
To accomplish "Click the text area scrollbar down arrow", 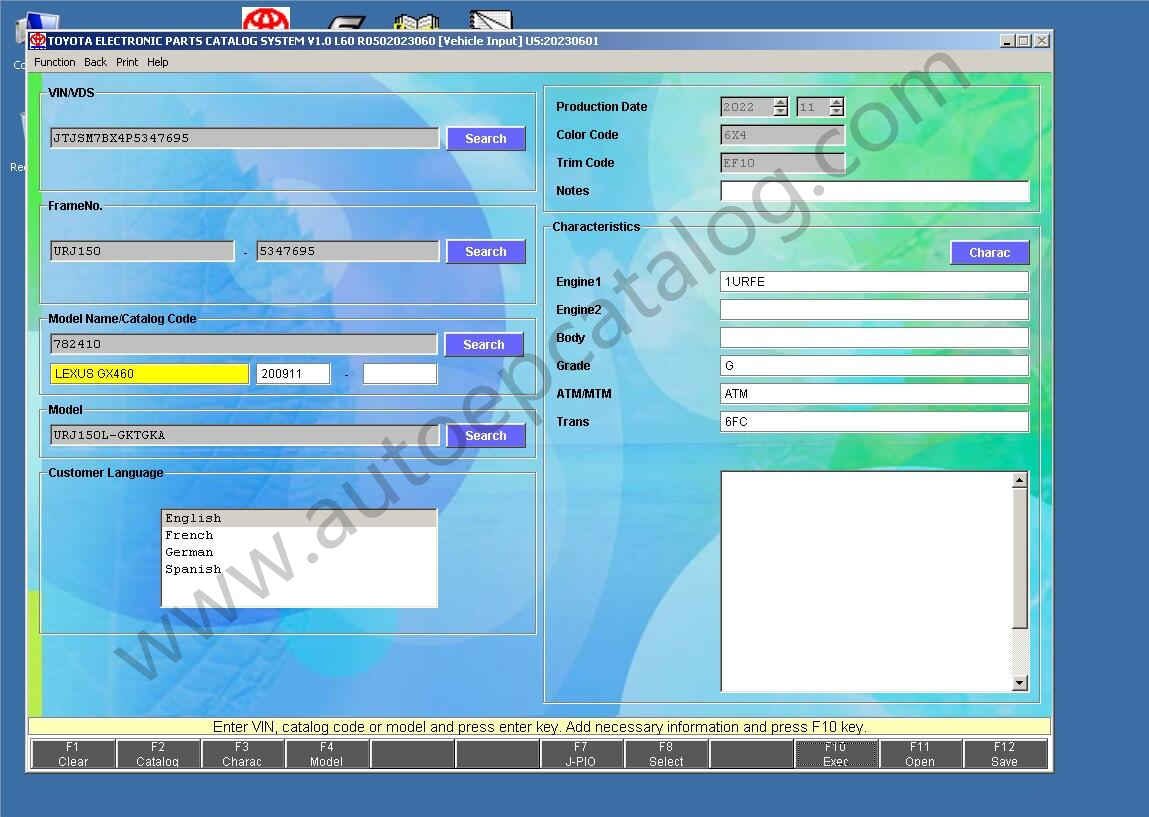I will click(1019, 683).
